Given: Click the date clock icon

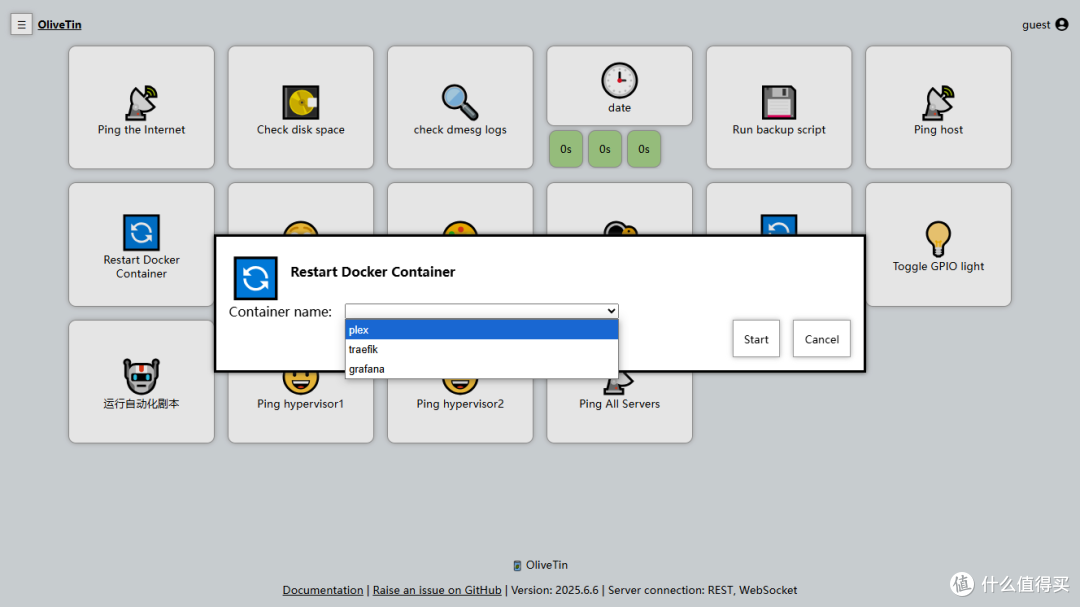Looking at the screenshot, I should coord(619,80).
